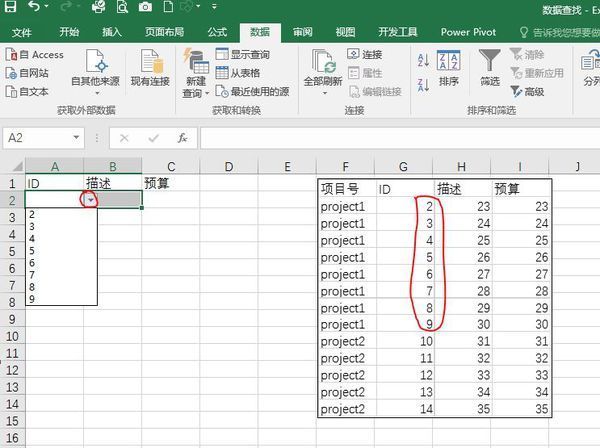The image size is (600, 448).
Task: Open the 排序 sort dialog
Action: tap(448, 68)
